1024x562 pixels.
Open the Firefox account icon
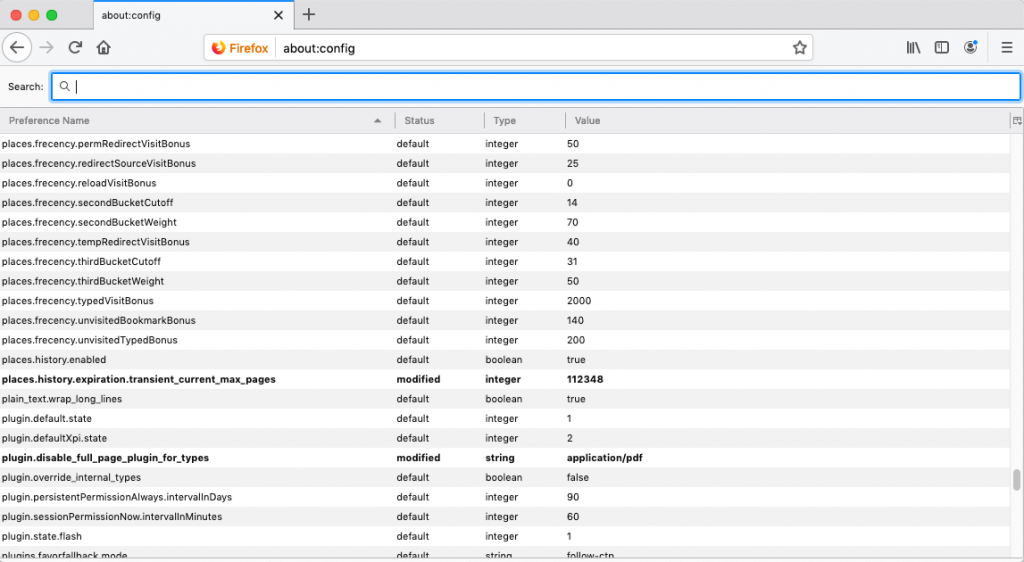tap(970, 48)
